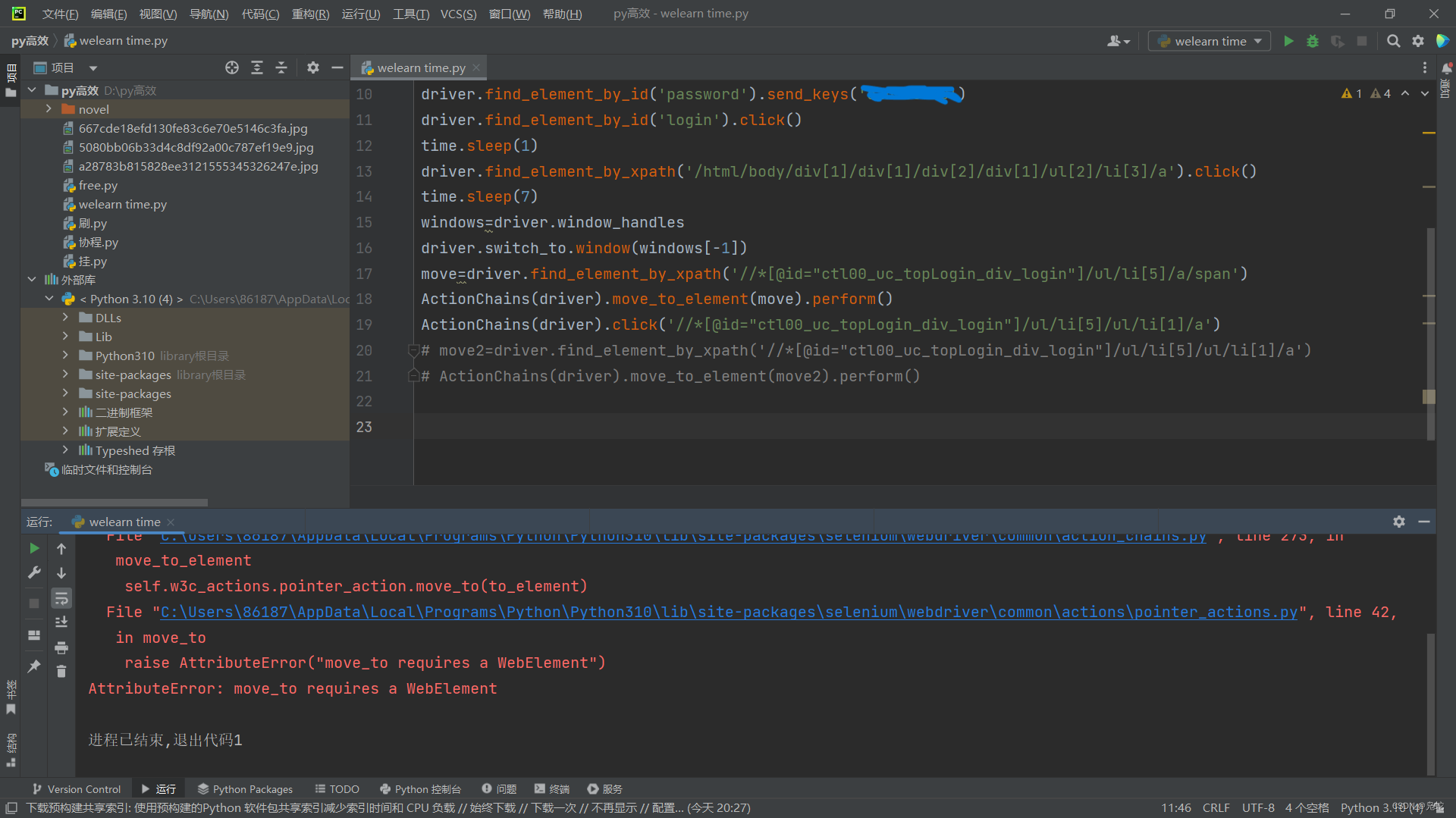The height and width of the screenshot is (818, 1456).
Task: Select opened file in project view crosshair
Action: tap(232, 67)
